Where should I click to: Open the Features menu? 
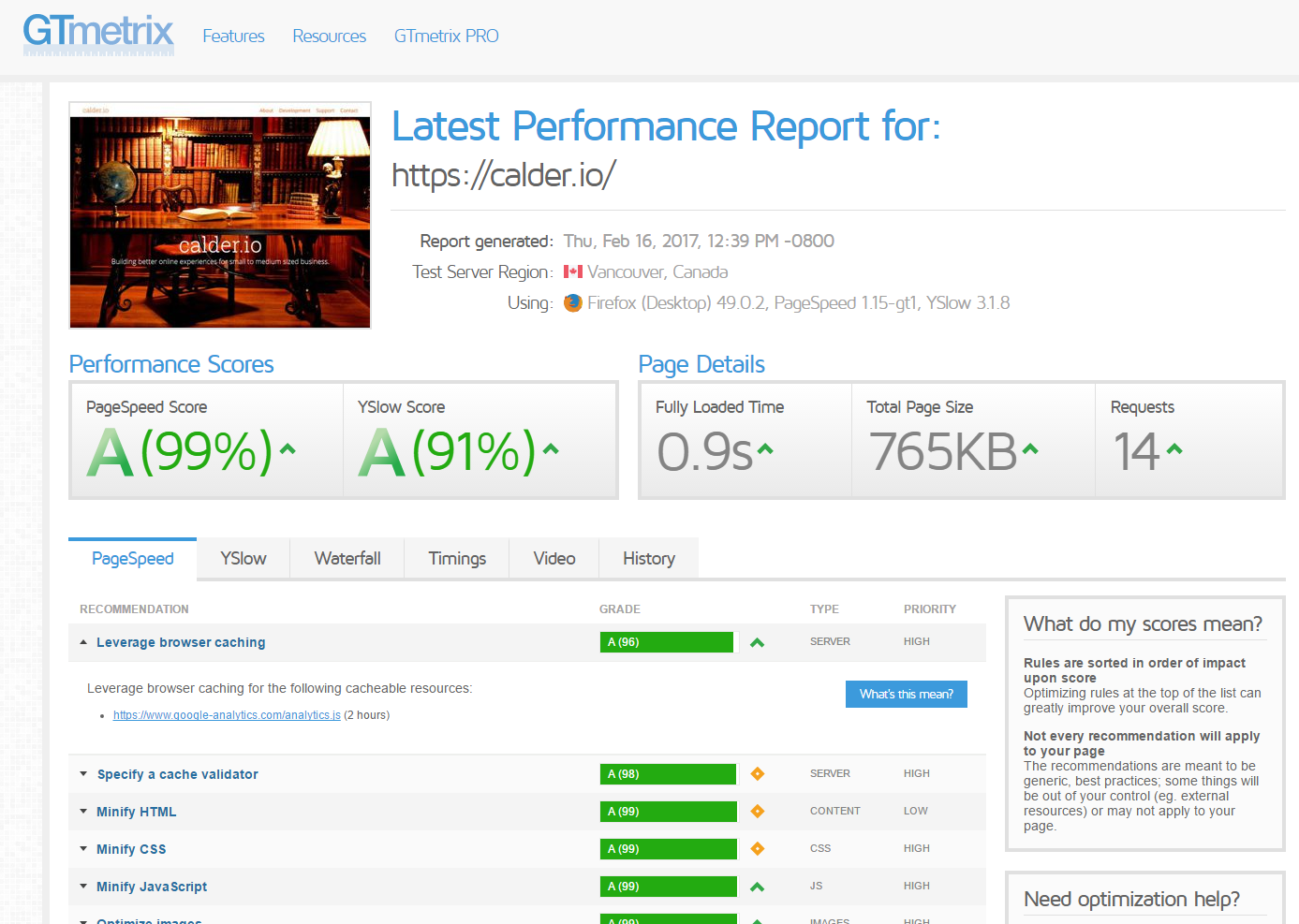tap(233, 37)
